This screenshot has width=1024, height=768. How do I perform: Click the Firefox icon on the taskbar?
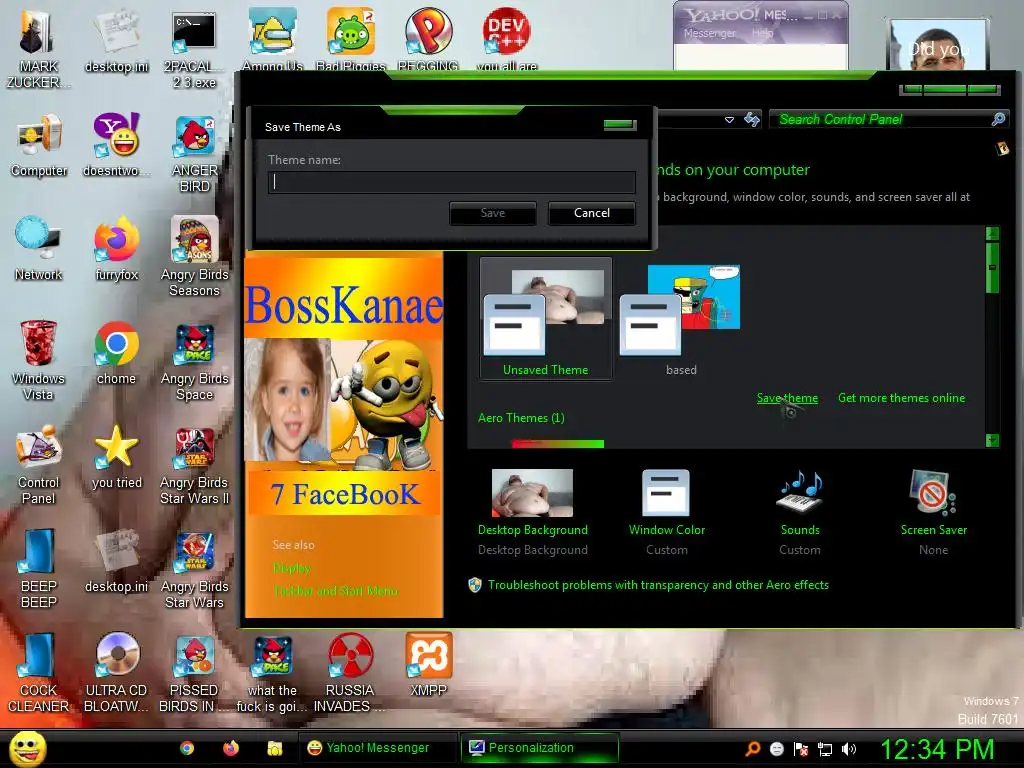[231, 748]
